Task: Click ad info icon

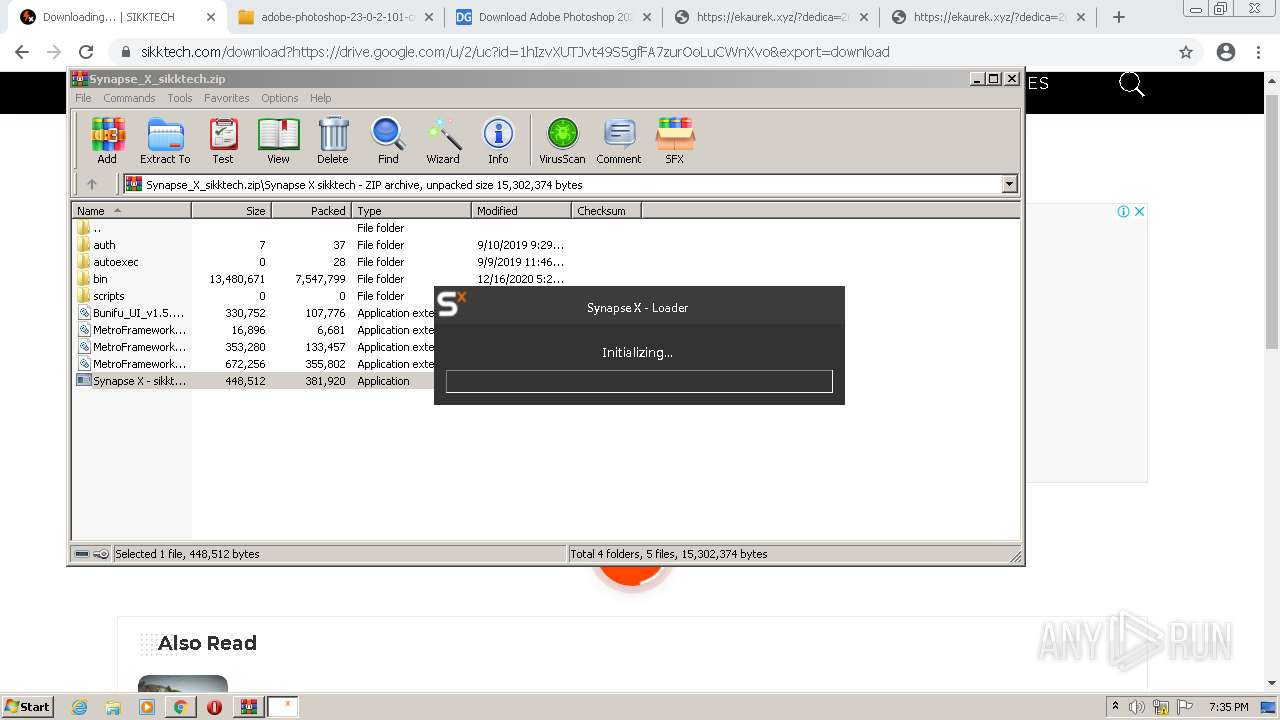Action: (1123, 211)
